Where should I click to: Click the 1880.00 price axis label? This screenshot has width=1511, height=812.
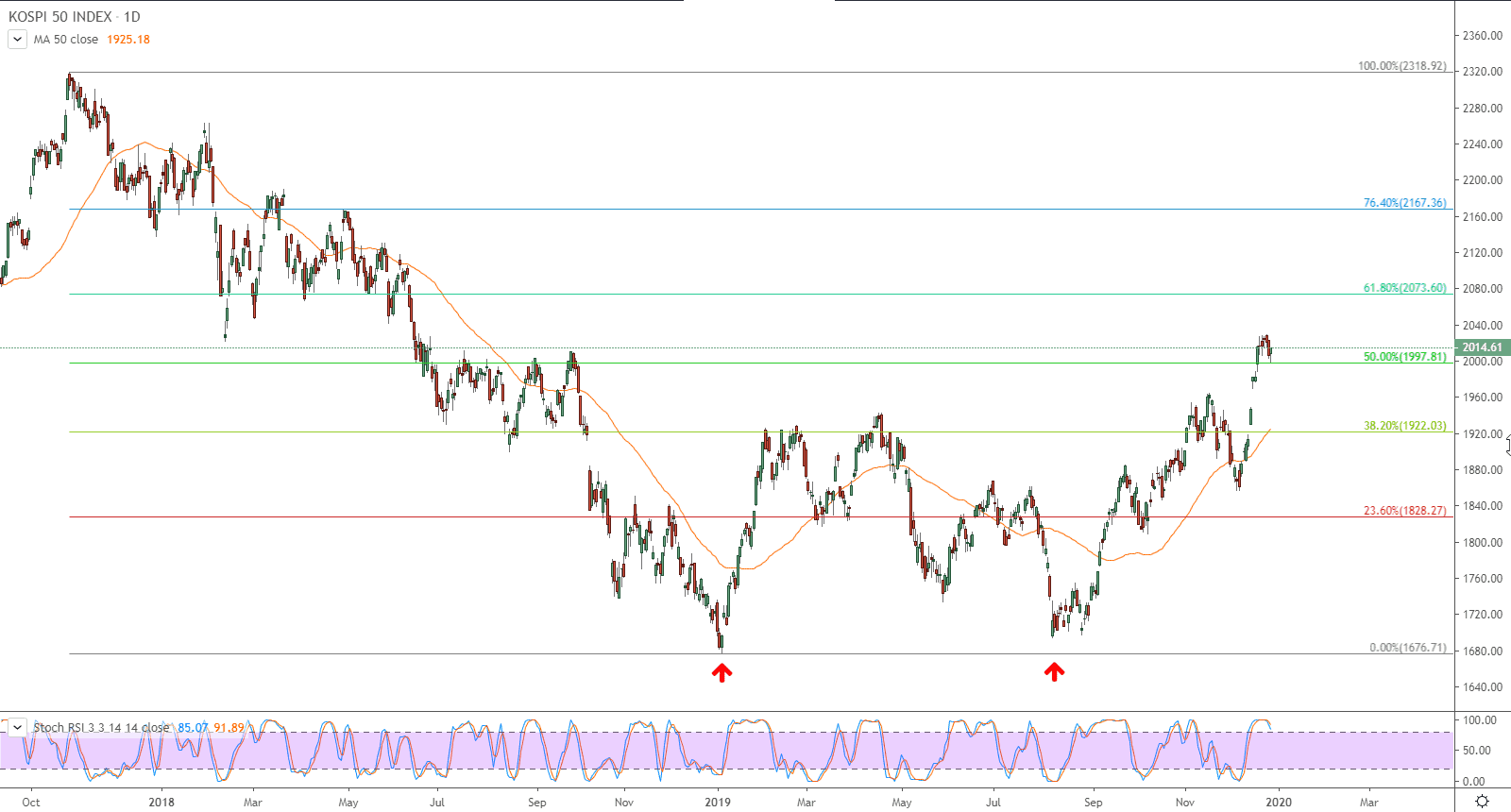[1482, 470]
